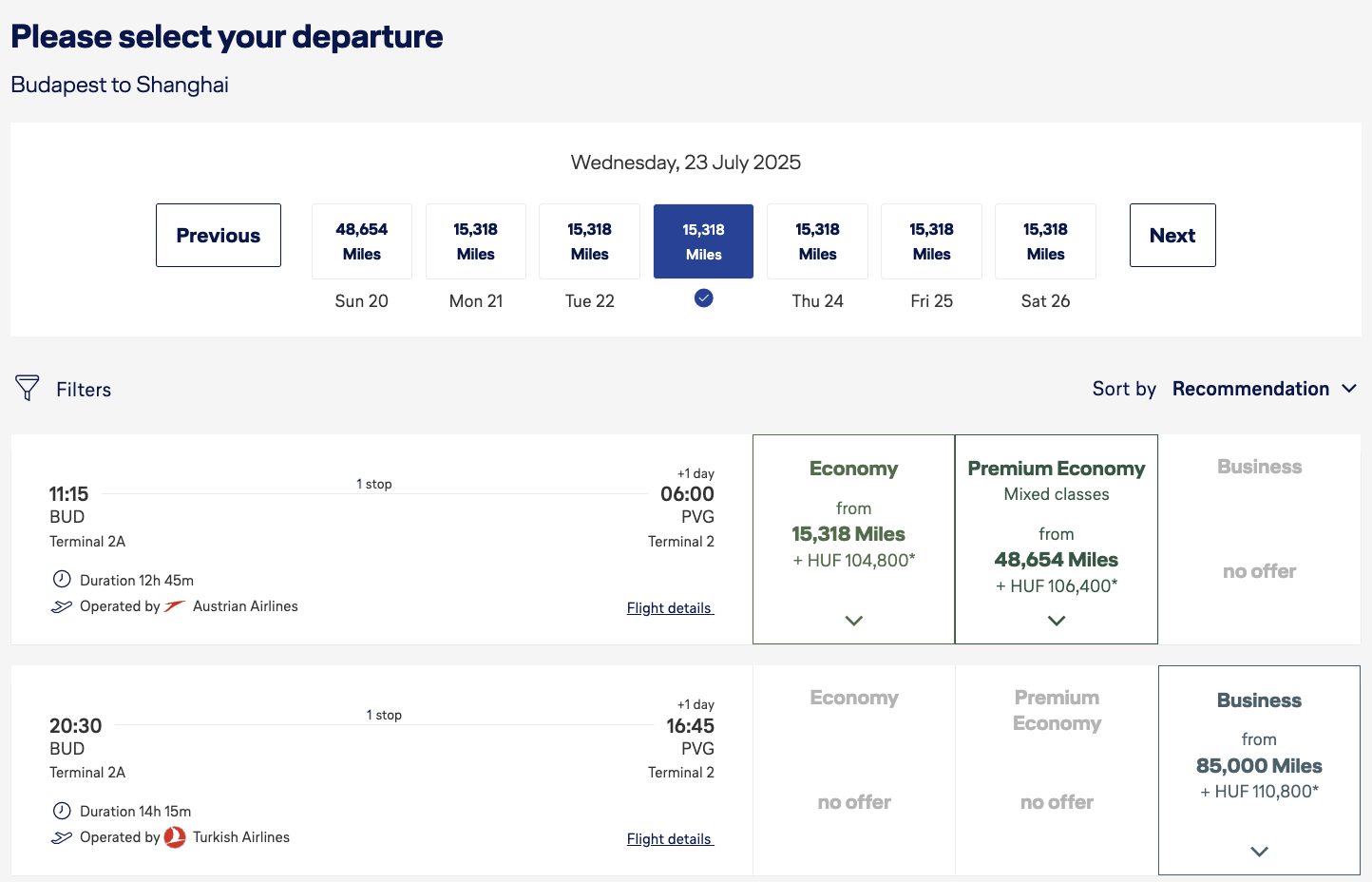Open the Sort by Recommendation dropdown
This screenshot has height=882, width=1372.
[1264, 389]
